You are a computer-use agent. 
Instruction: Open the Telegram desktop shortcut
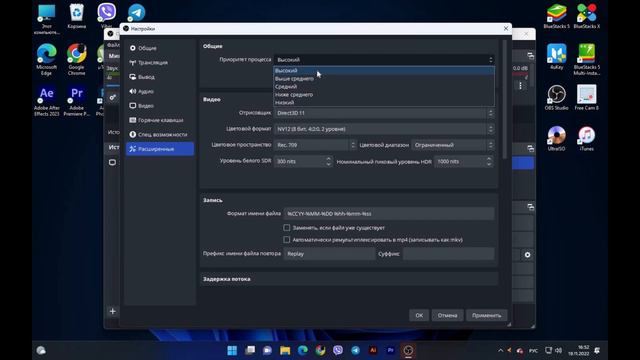tap(136, 13)
